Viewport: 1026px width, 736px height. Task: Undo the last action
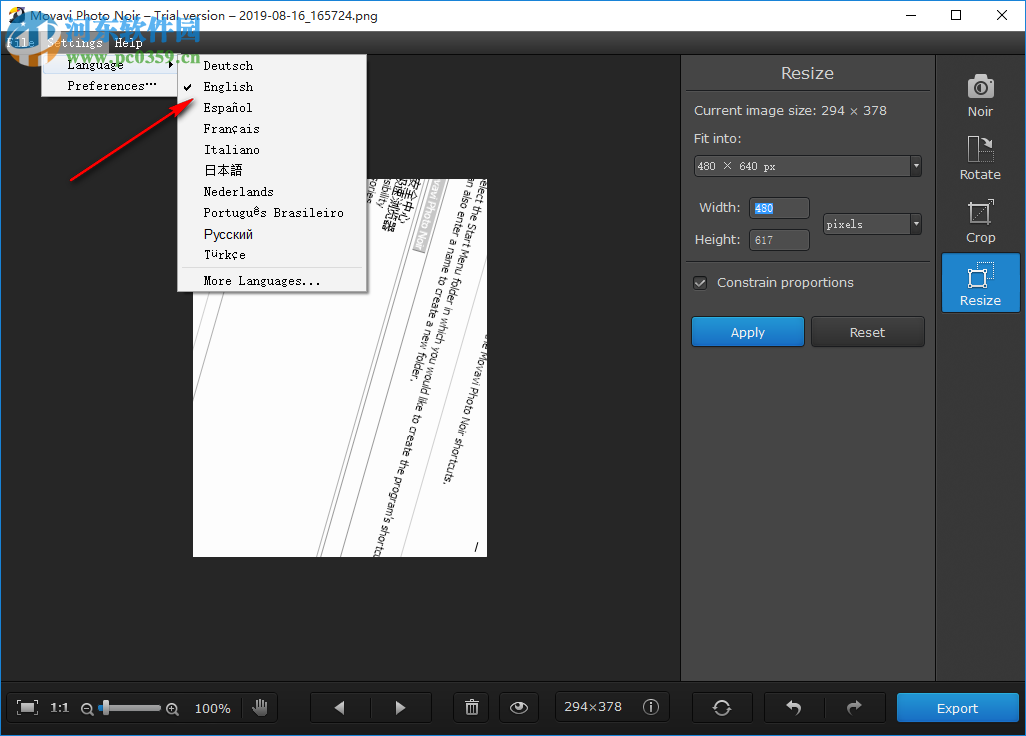click(x=793, y=707)
